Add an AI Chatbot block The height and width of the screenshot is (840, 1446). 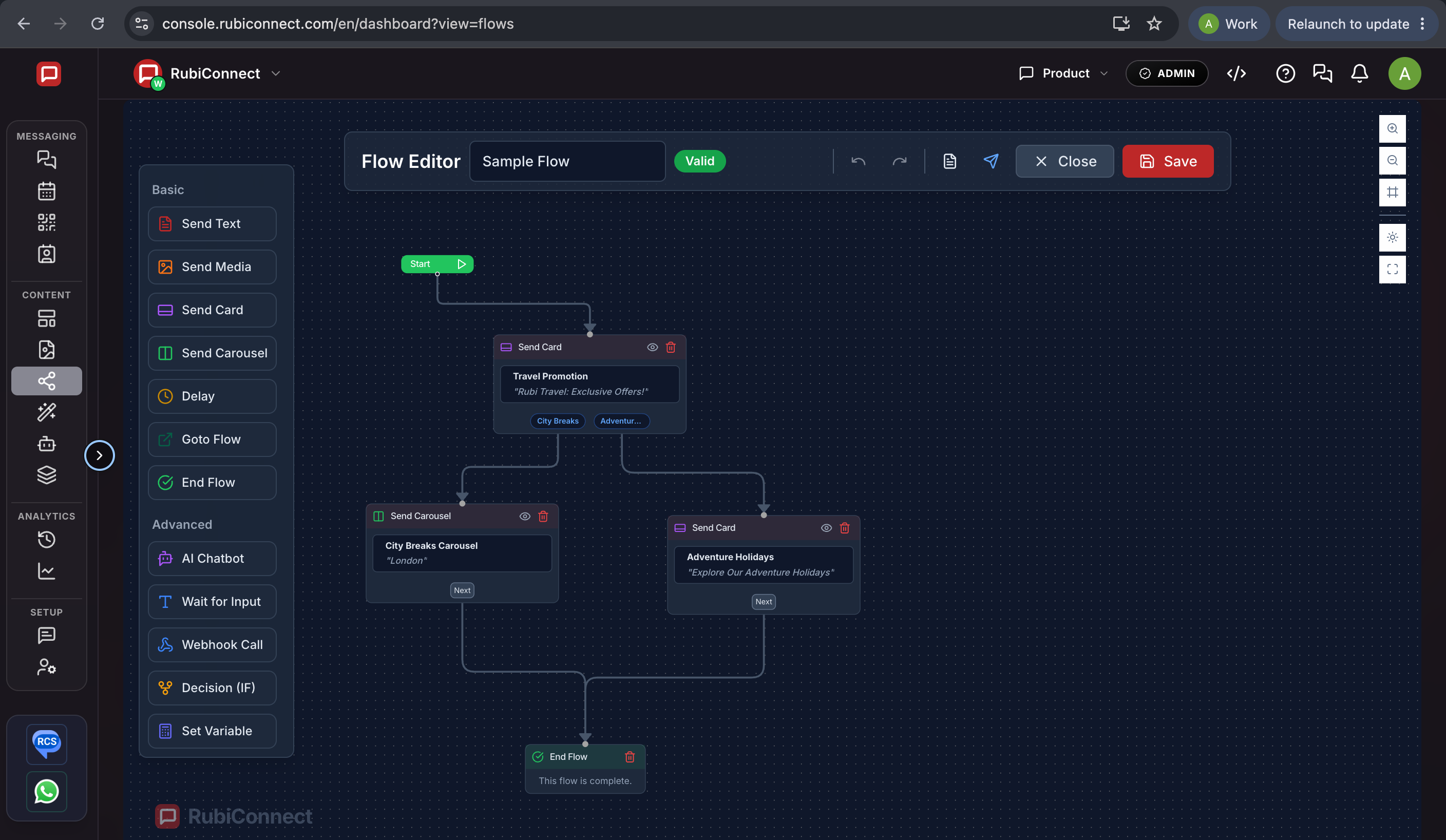click(x=212, y=558)
